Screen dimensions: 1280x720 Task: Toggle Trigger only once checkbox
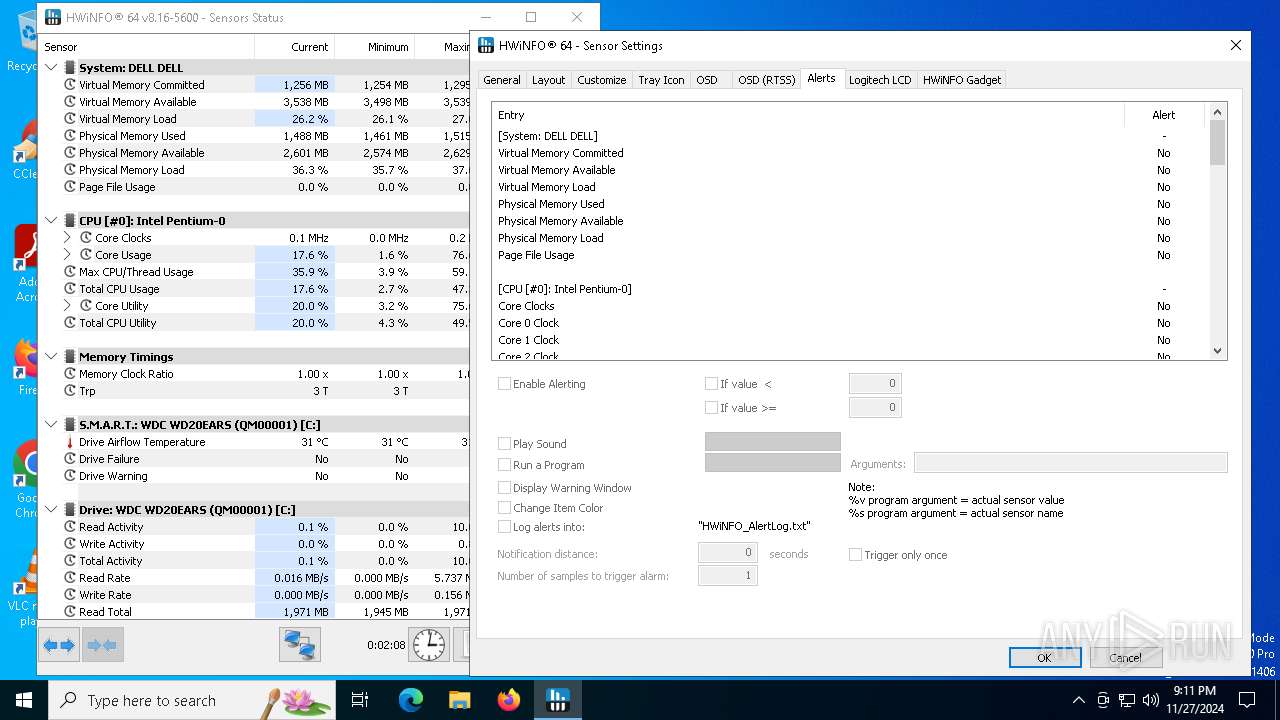pyautogui.click(x=855, y=555)
